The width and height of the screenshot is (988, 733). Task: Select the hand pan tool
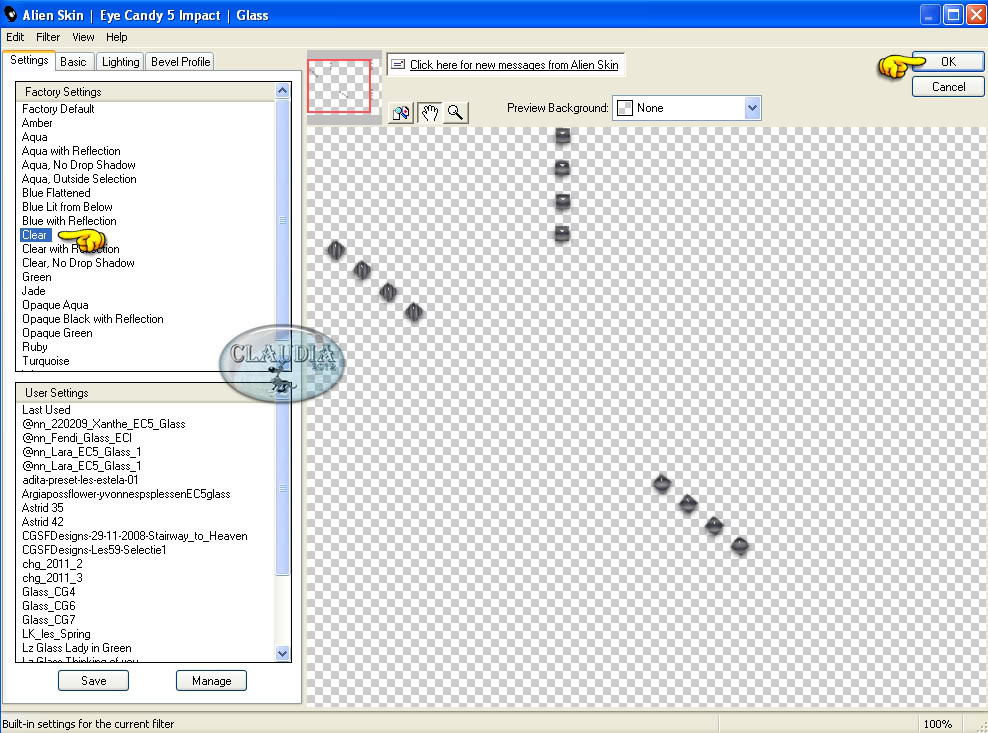point(430,113)
